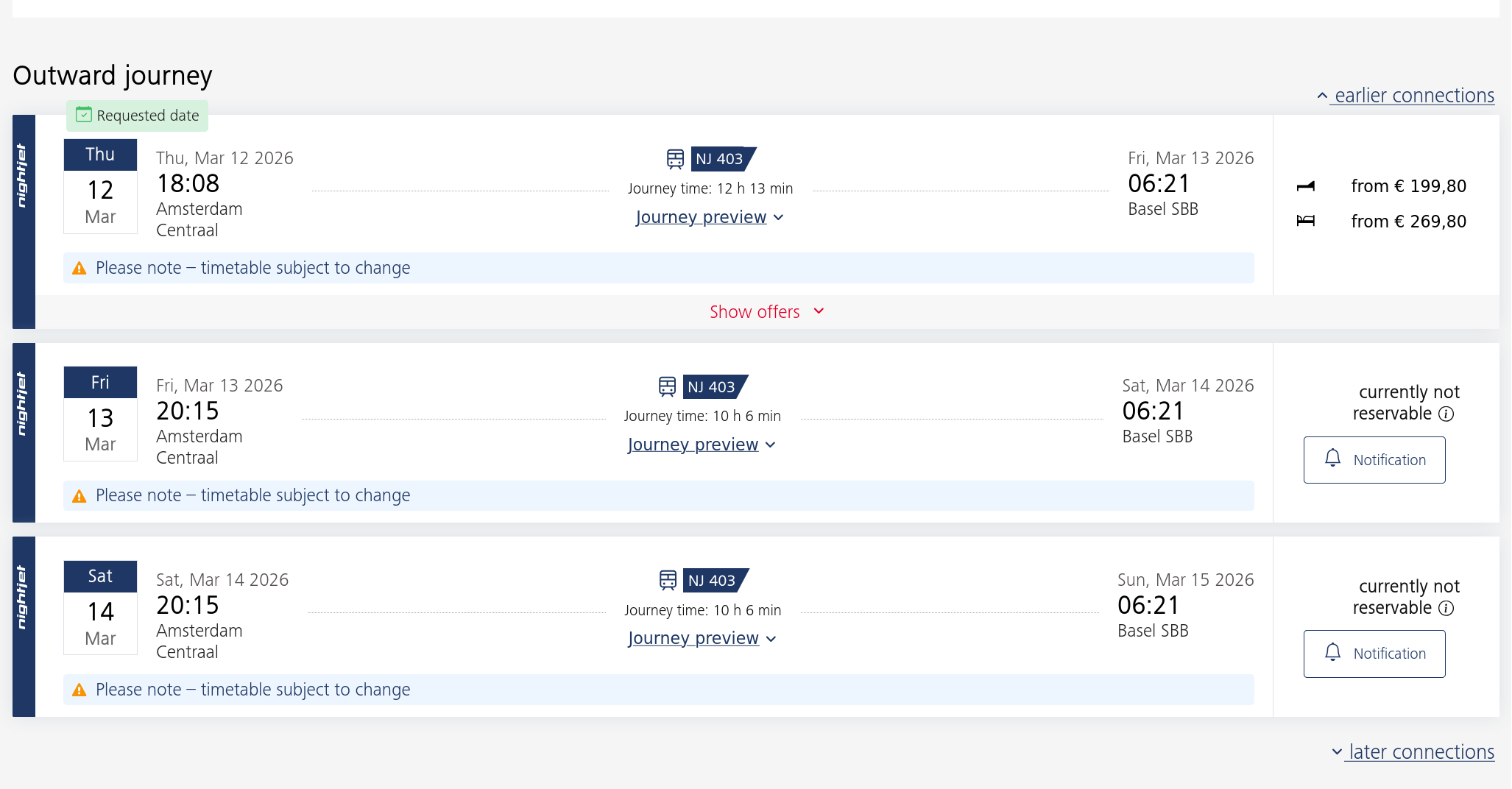The height and width of the screenshot is (789, 1512).
Task: Select the Sat 14 Mar date tile
Action: pyautogui.click(x=100, y=608)
